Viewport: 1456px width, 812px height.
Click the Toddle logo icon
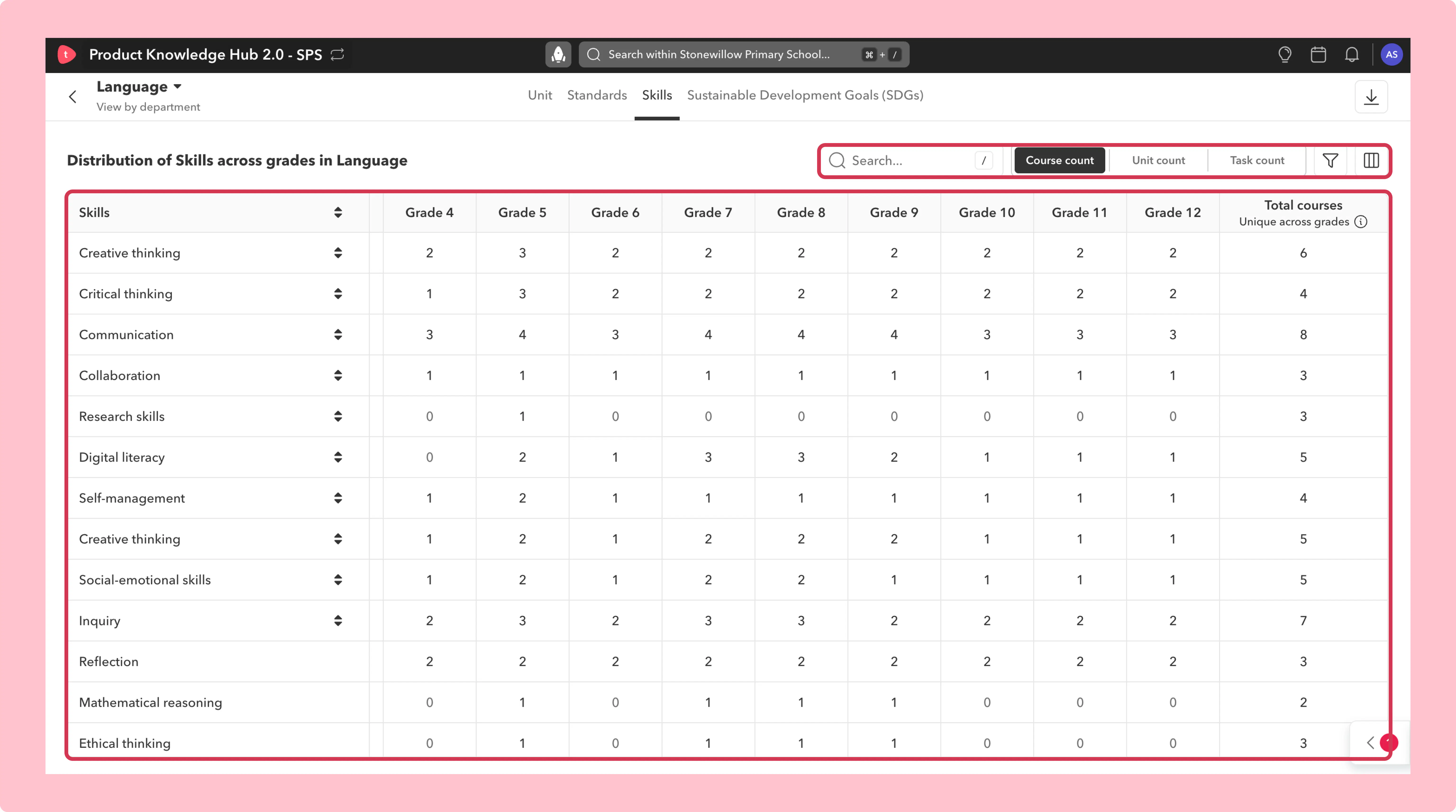(66, 54)
